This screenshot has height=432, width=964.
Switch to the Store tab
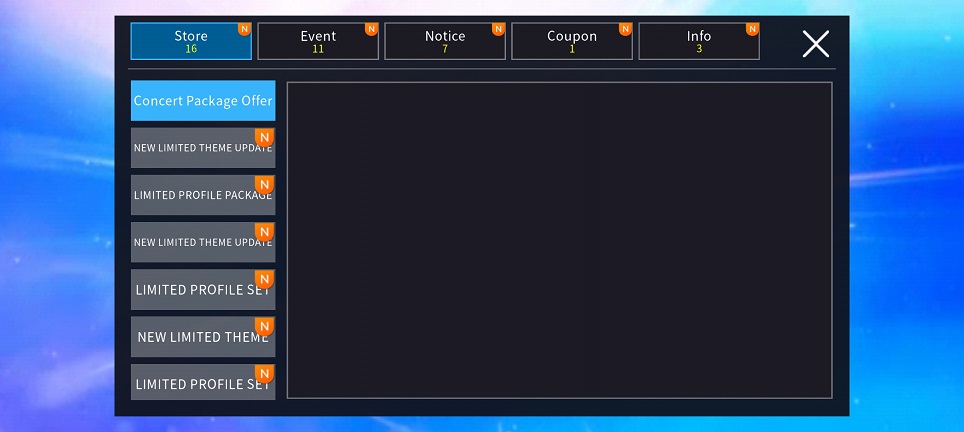(x=191, y=41)
